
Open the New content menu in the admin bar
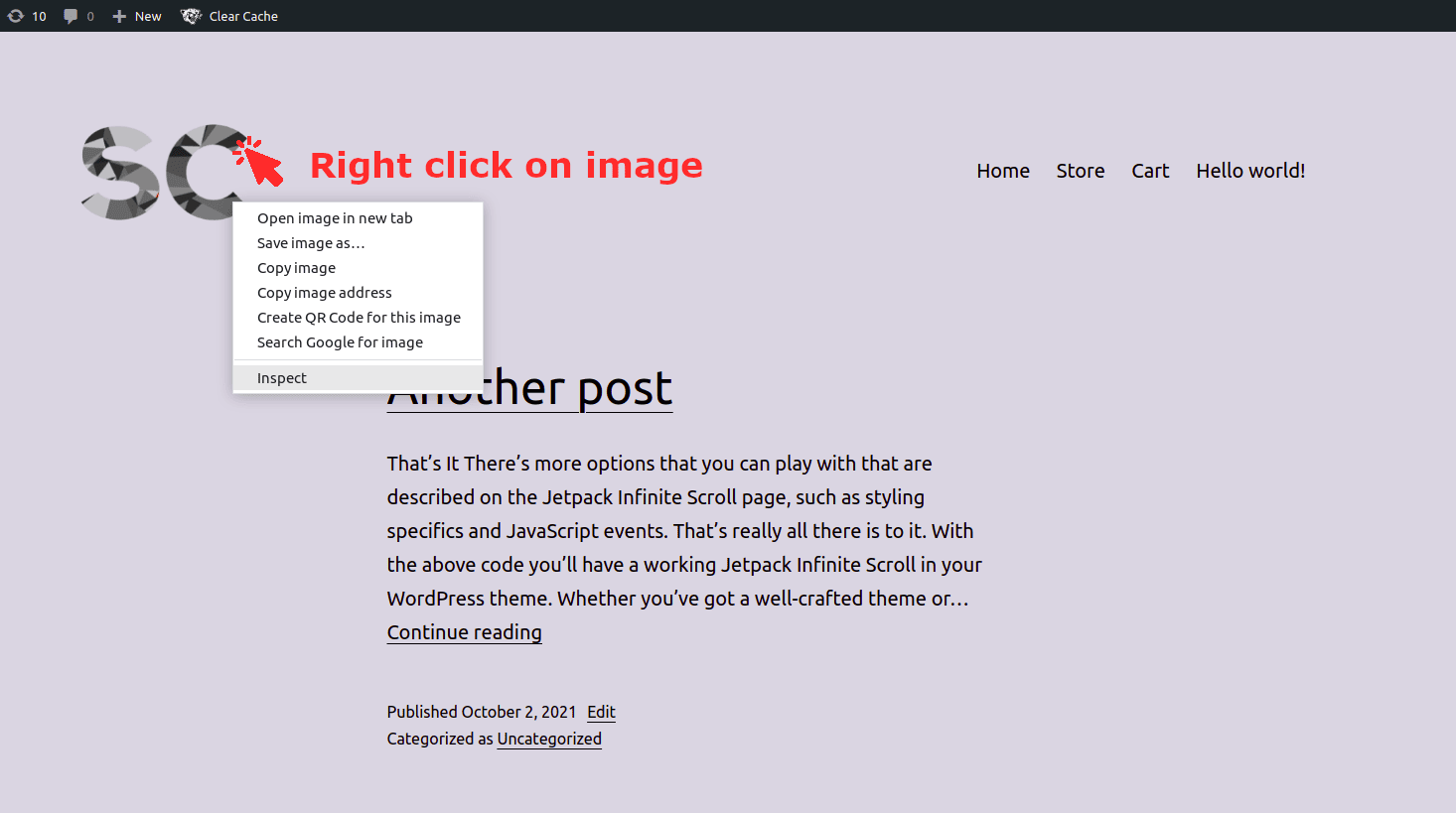click(x=137, y=16)
